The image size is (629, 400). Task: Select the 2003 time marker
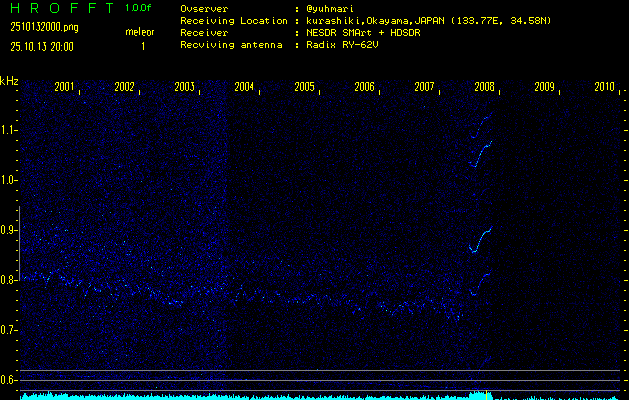(184, 87)
